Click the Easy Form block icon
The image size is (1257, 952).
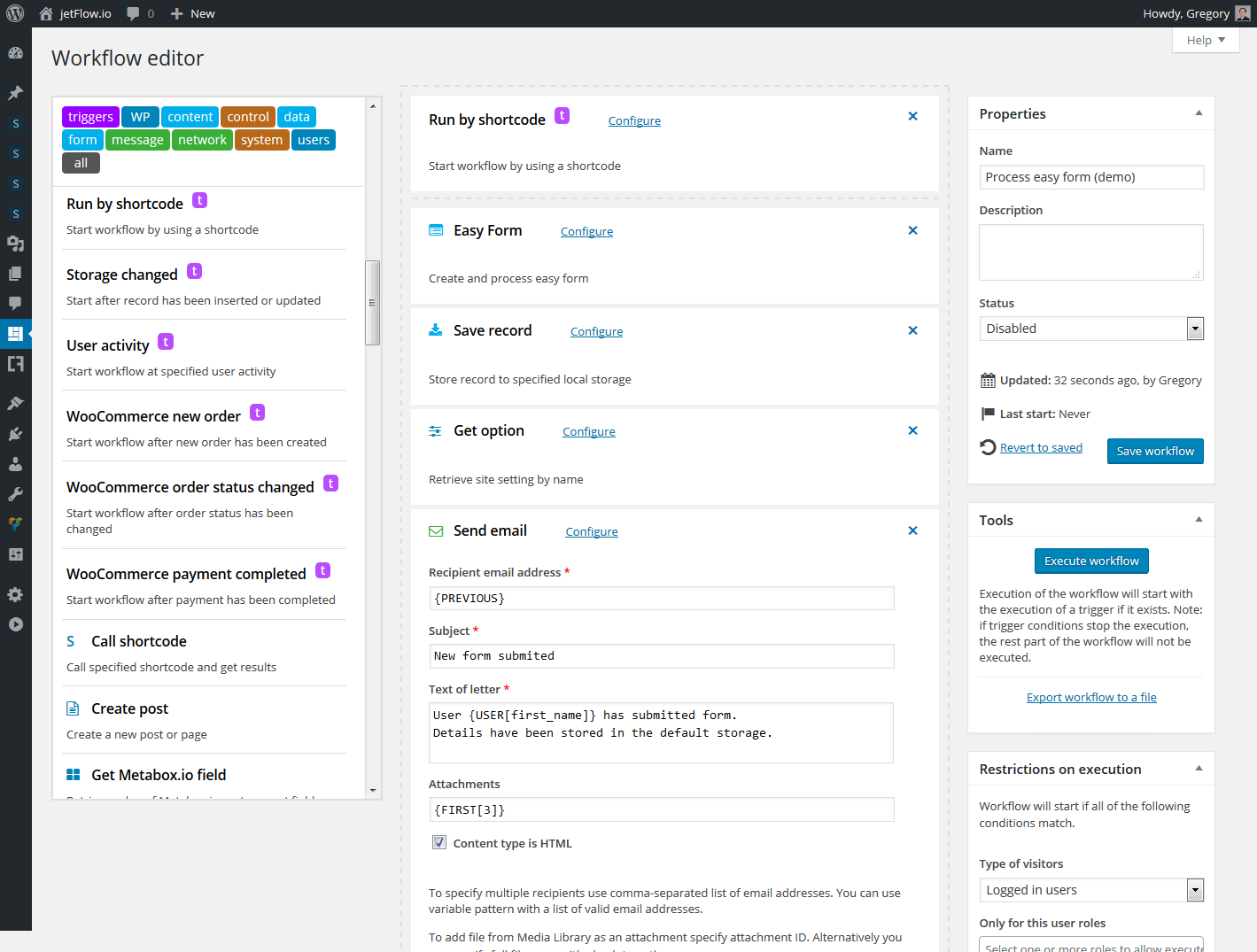[x=436, y=230]
